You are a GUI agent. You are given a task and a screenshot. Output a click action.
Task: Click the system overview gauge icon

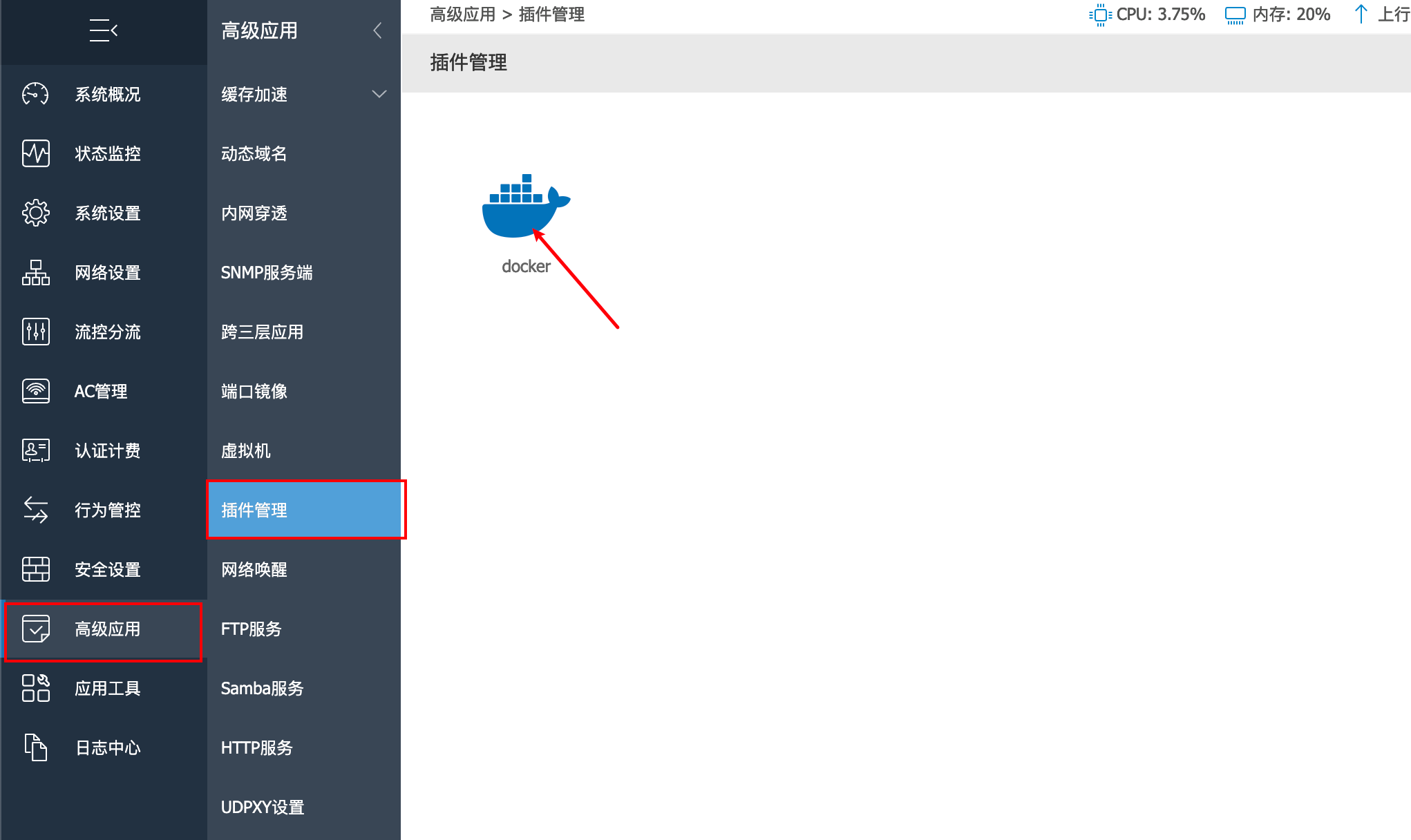pos(35,94)
